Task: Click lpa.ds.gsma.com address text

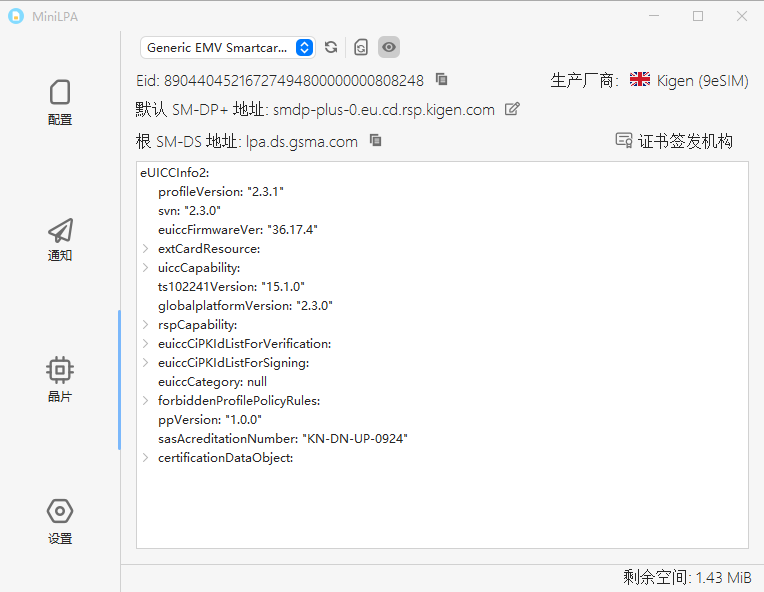Action: [302, 142]
